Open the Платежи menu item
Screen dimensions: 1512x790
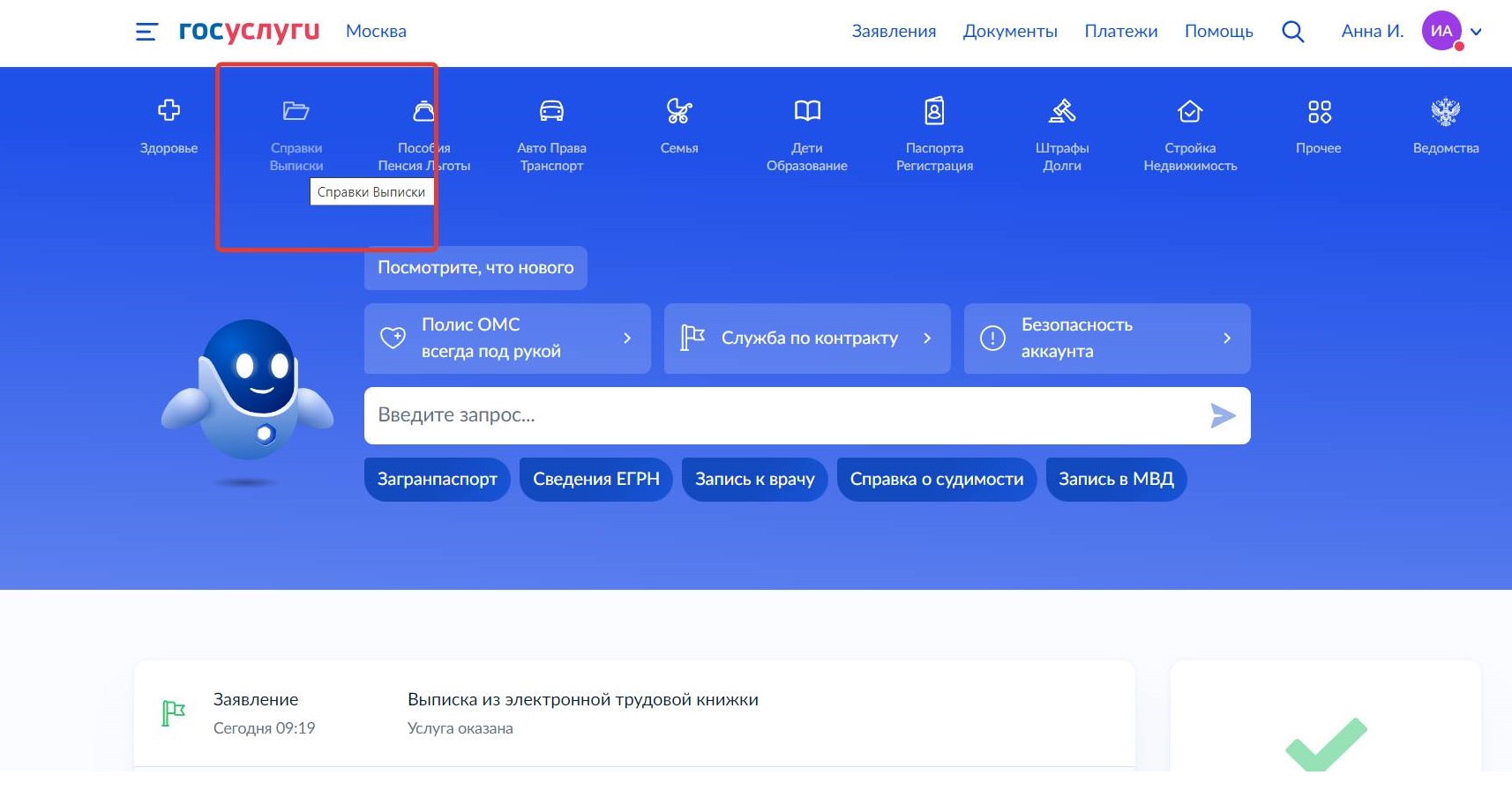[x=1121, y=31]
